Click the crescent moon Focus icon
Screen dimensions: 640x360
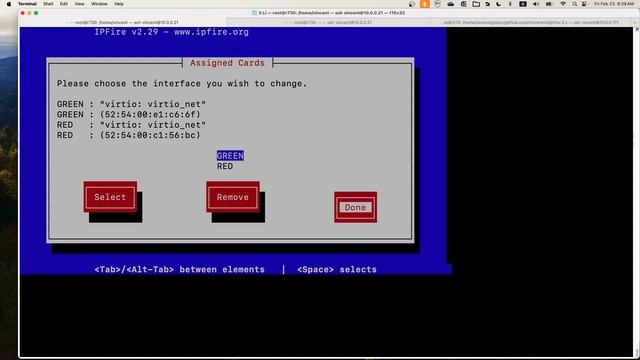[498, 4]
